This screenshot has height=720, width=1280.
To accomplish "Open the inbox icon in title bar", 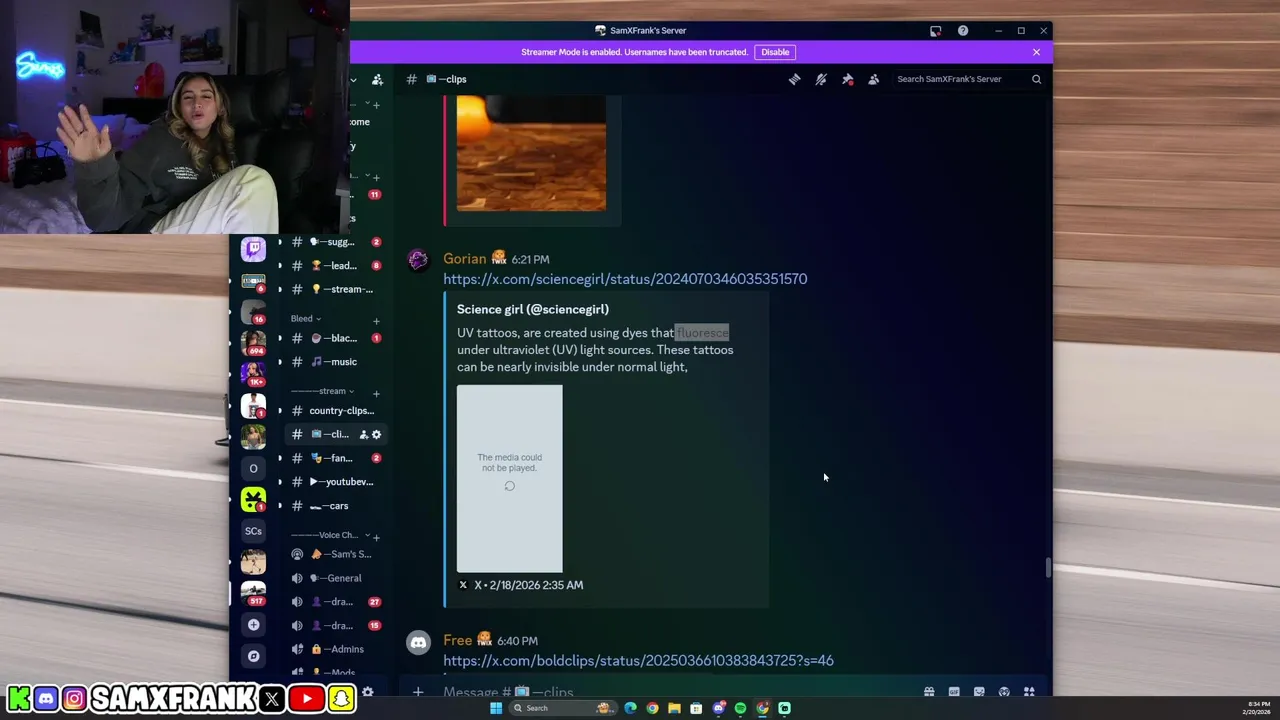I will click(935, 31).
